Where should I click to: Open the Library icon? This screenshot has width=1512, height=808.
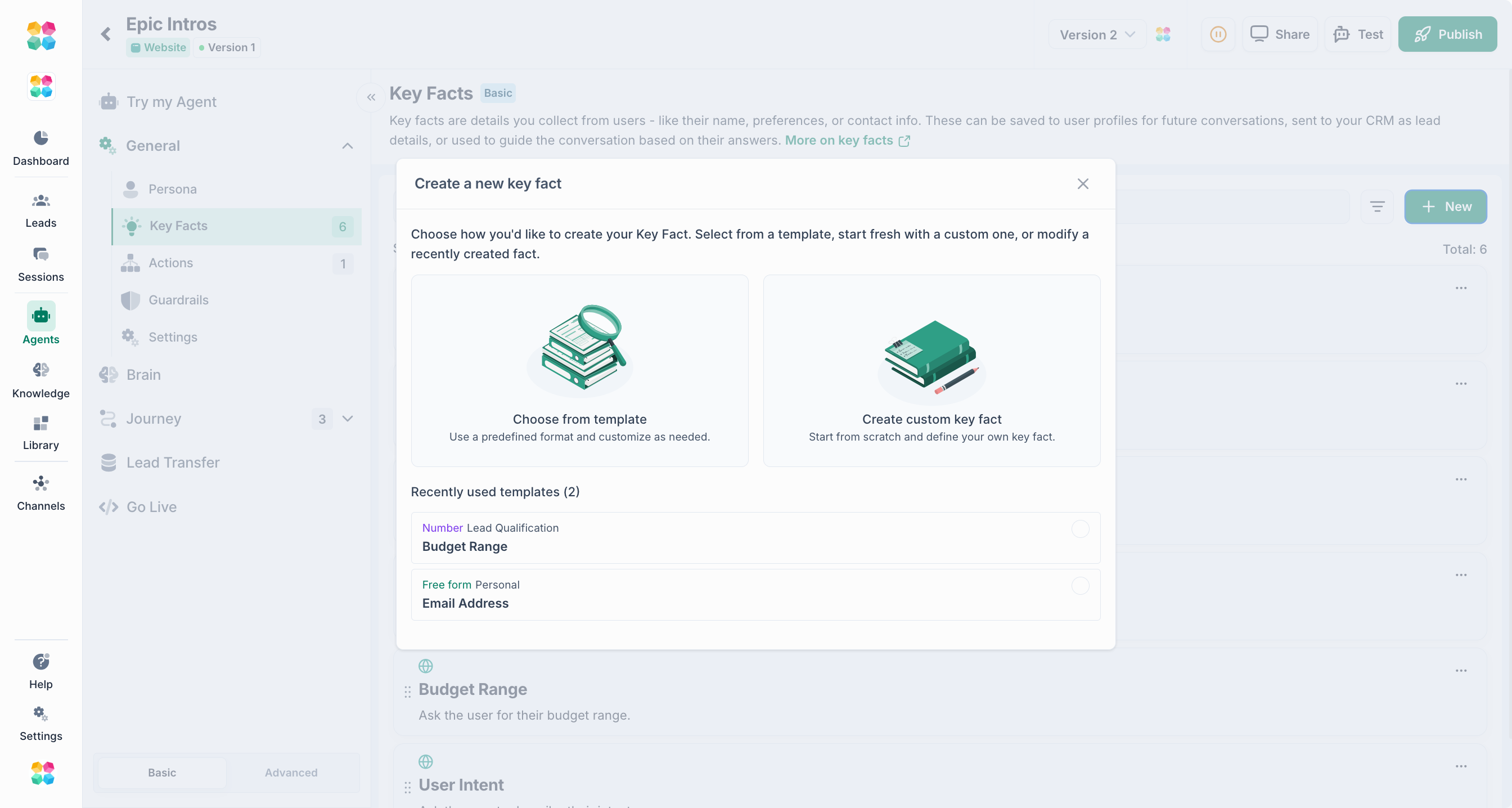tap(40, 423)
